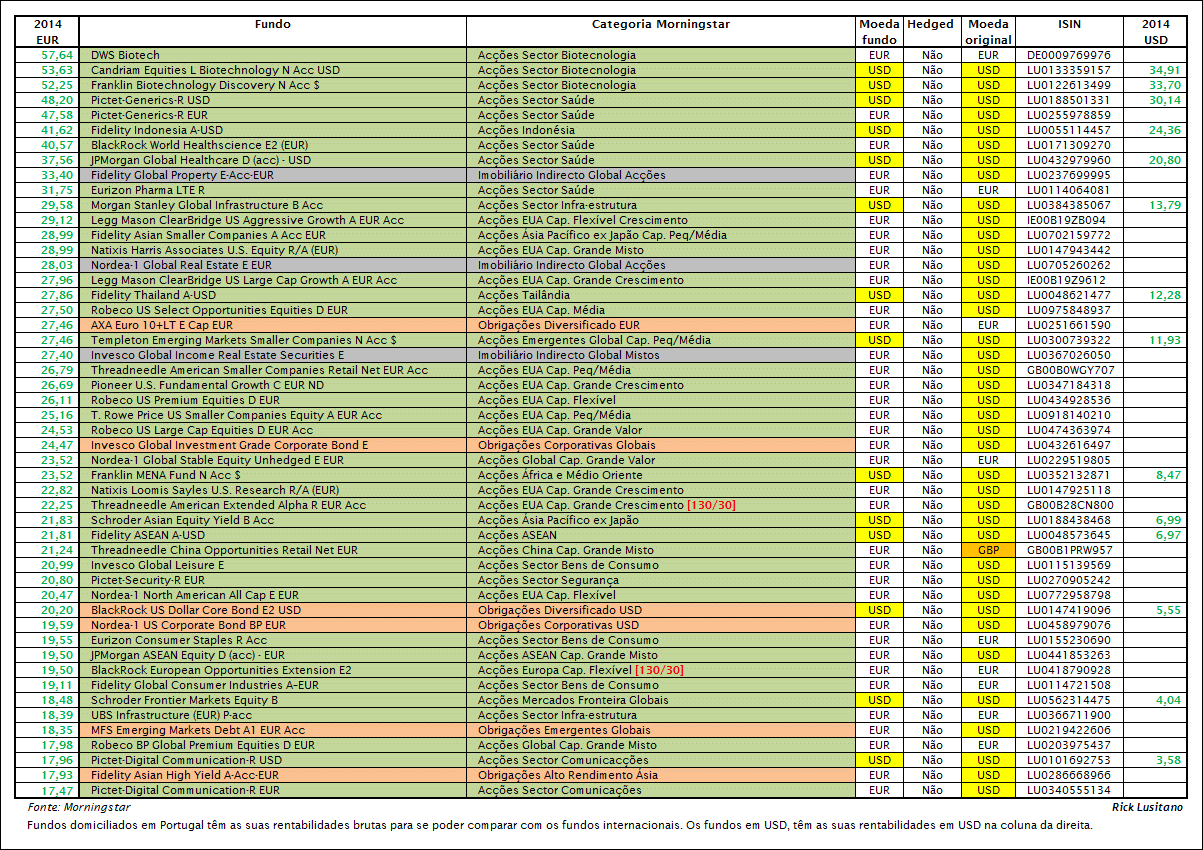Click the 'Acções Indonésia' category cell

click(662, 130)
